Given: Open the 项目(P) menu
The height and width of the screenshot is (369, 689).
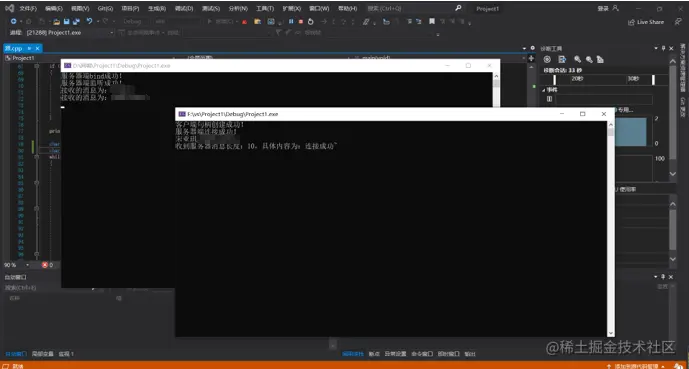Looking at the screenshot, I should (x=131, y=8).
